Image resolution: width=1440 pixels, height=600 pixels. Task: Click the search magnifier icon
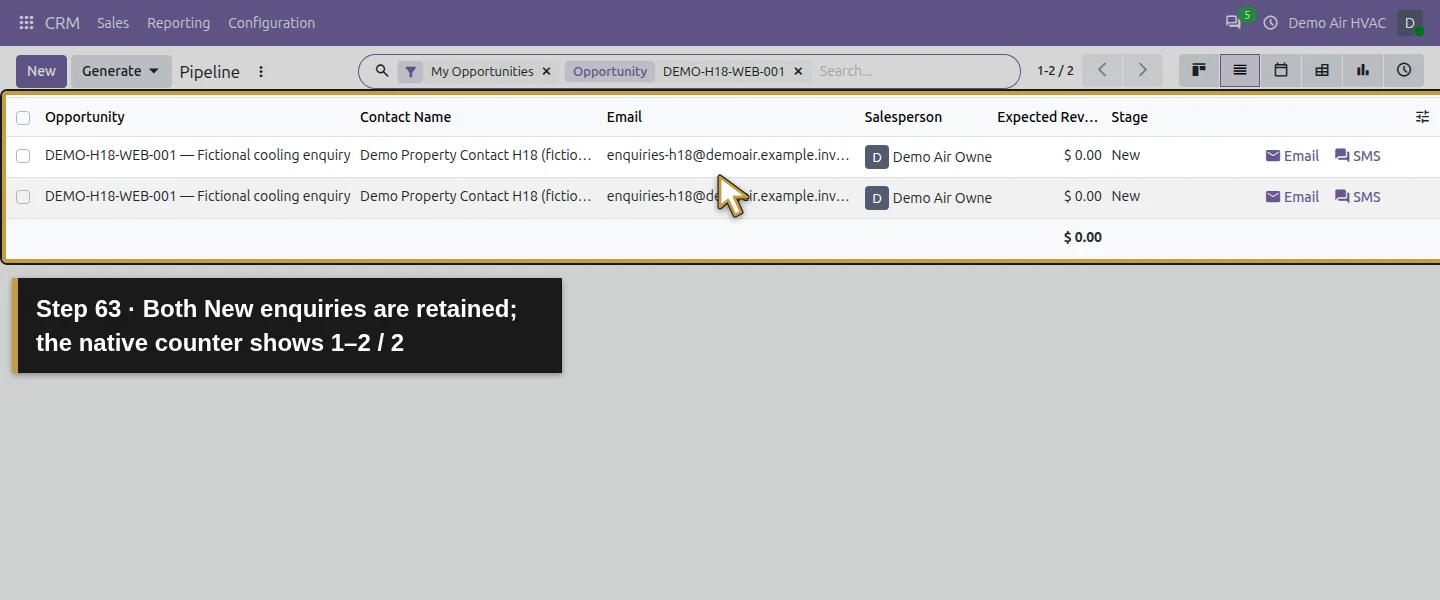pyautogui.click(x=382, y=71)
